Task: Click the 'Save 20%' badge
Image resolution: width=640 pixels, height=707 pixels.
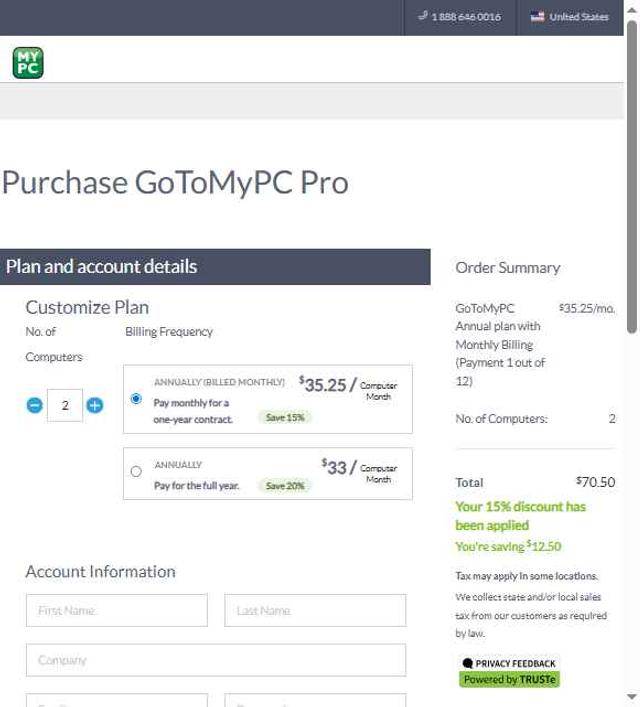Action: 285,486
